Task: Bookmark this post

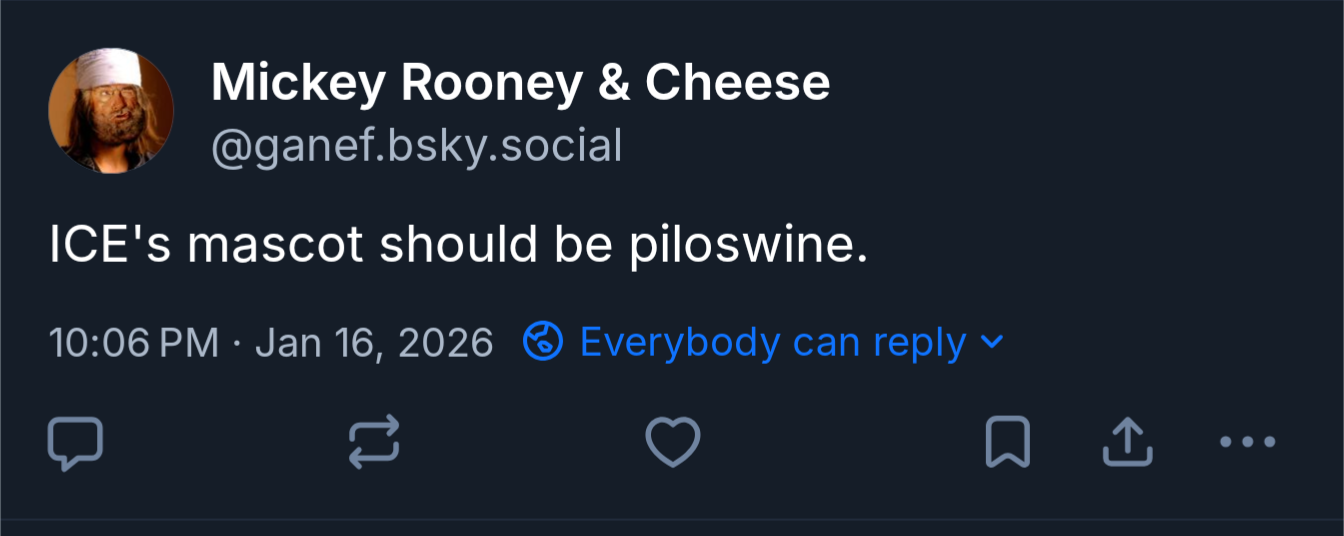Action: point(1007,443)
